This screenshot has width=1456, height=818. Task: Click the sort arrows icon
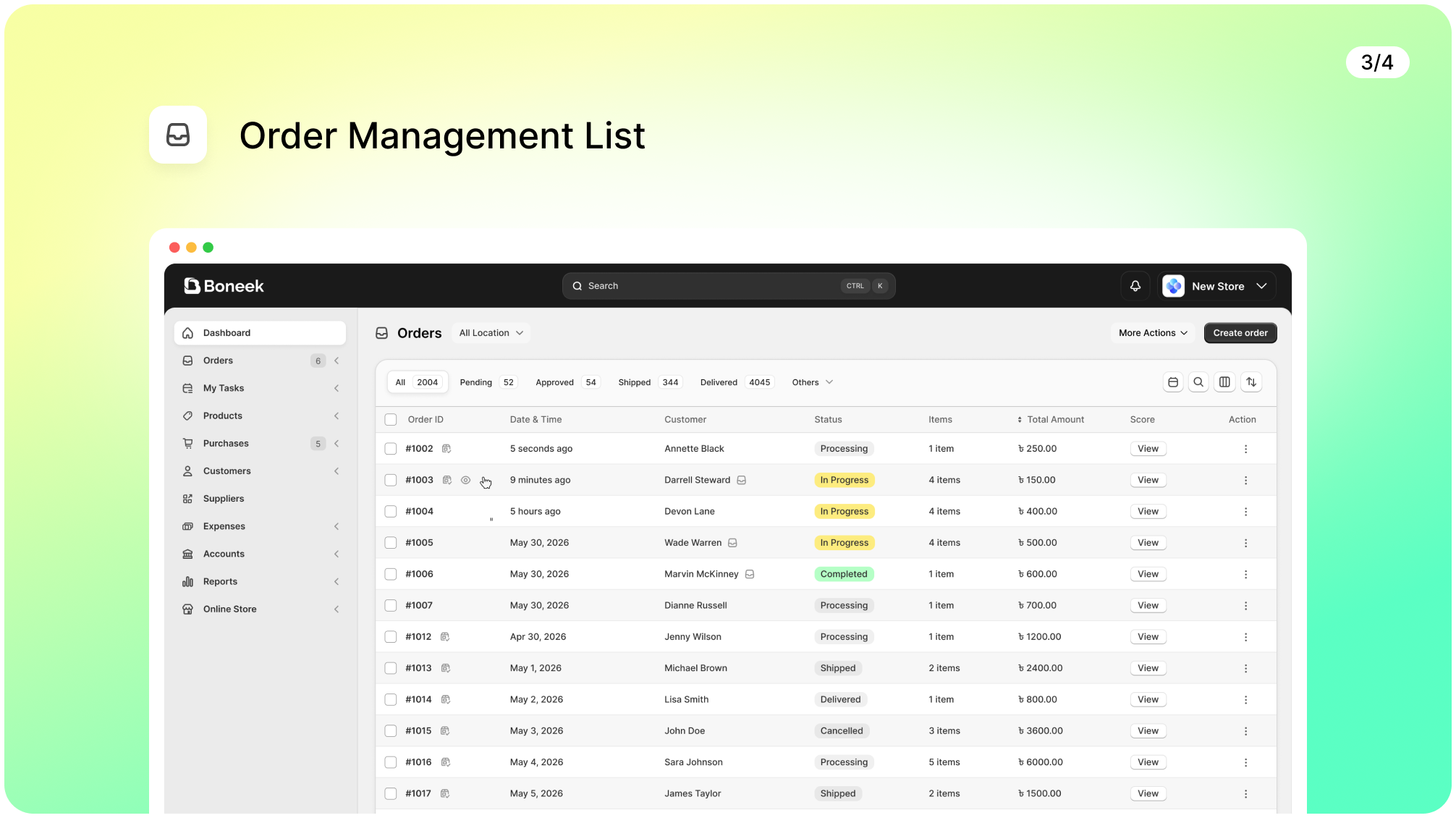(x=1251, y=382)
